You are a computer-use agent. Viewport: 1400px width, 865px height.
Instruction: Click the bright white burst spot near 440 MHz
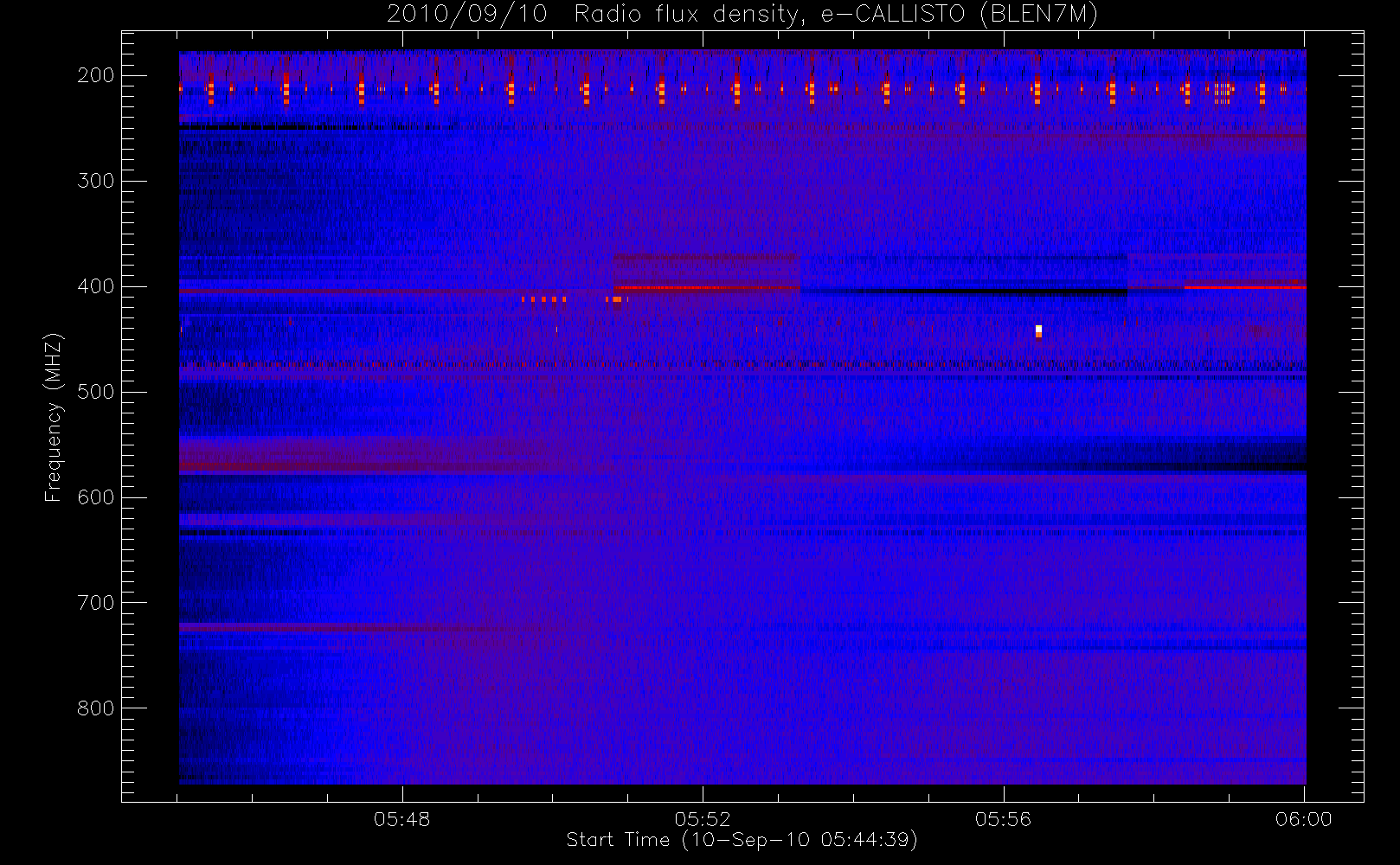[1038, 330]
